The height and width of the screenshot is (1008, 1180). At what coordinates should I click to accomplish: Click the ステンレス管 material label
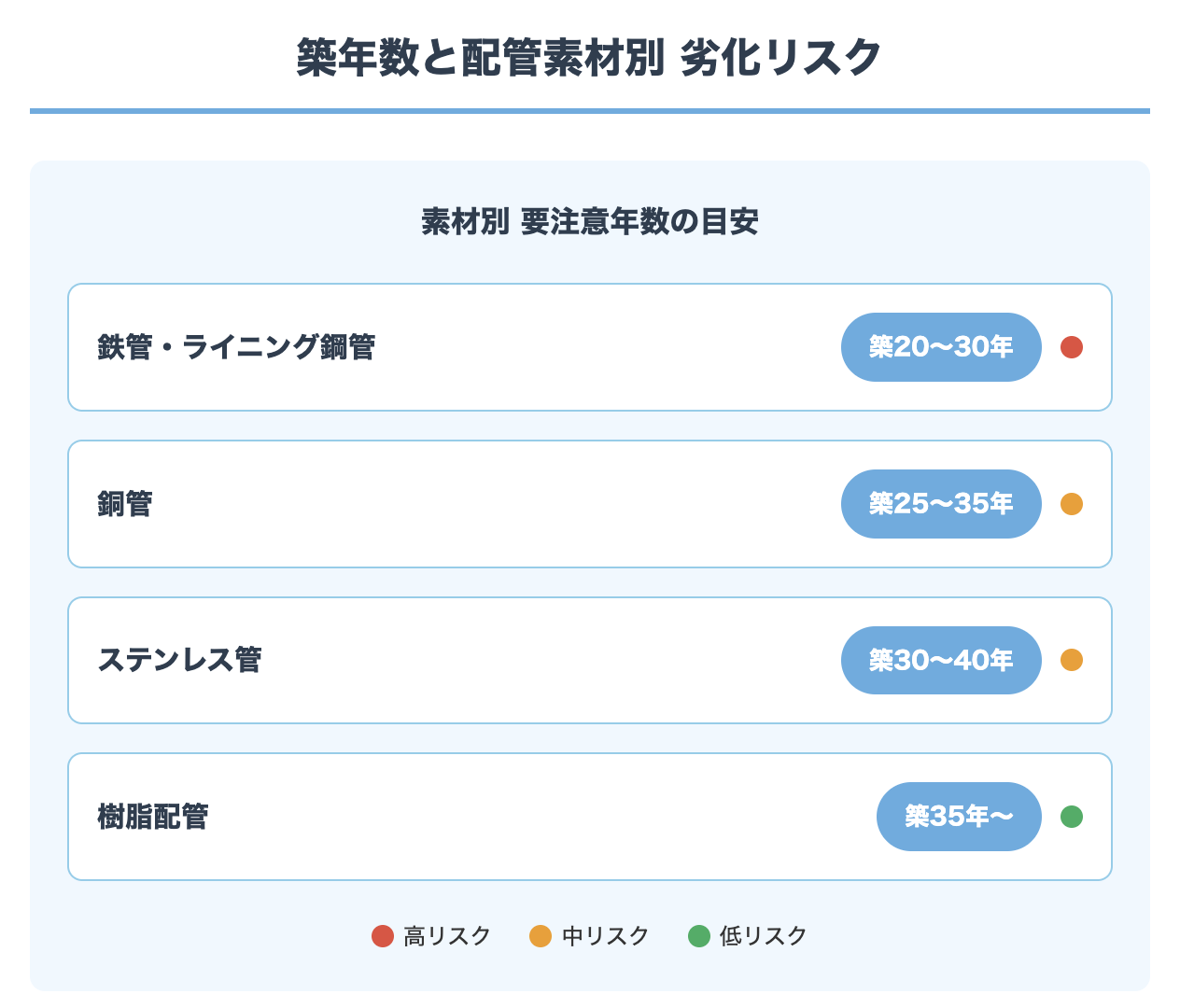(179, 660)
